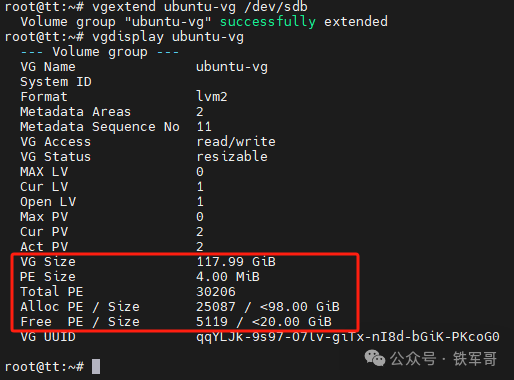Click the Format label
Screen dimensions: 514x380
[44, 97]
